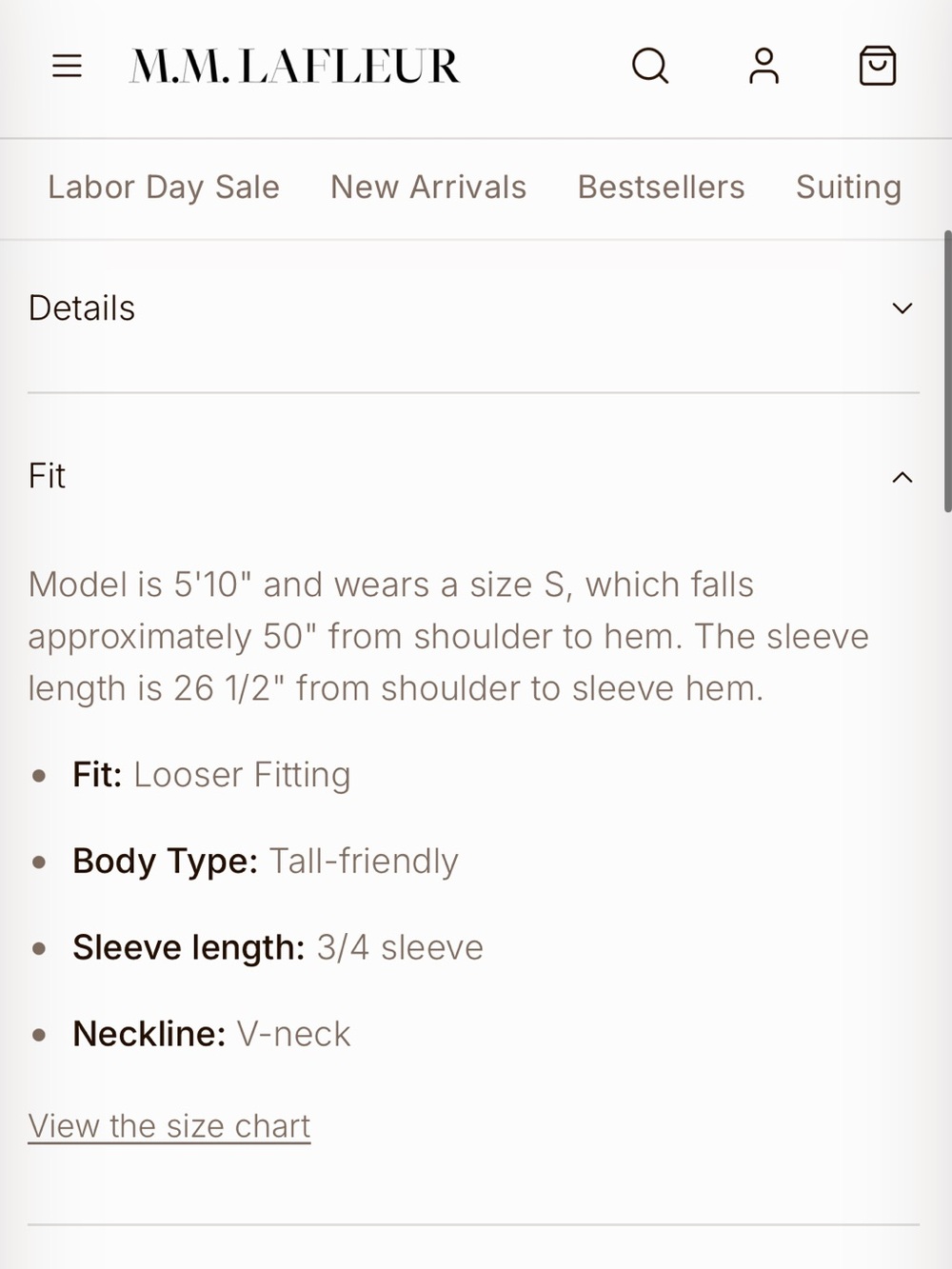The height and width of the screenshot is (1269, 952).
Task: Click the 3/4 sleeve length item
Action: (278, 948)
